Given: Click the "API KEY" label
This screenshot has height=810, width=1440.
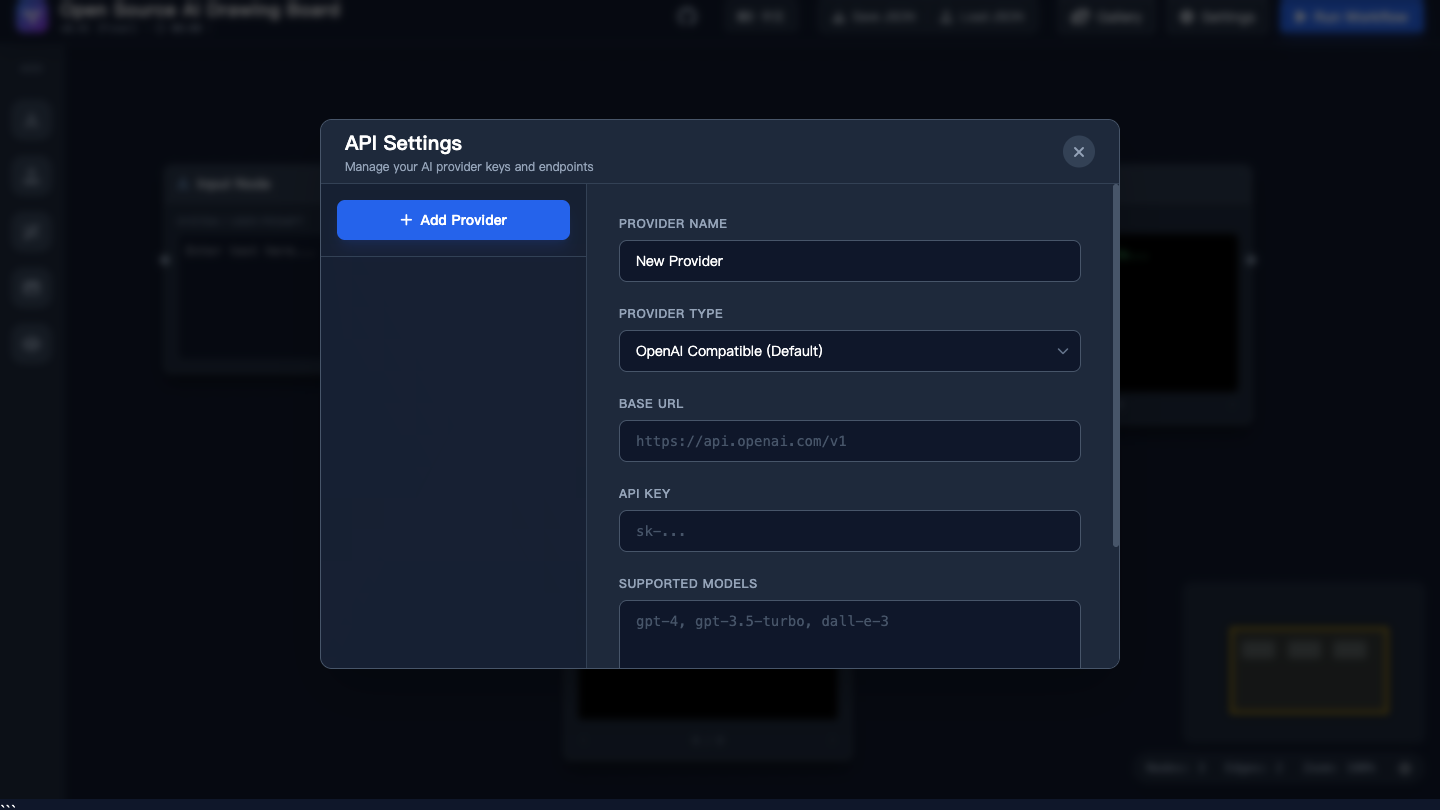Looking at the screenshot, I should (x=645, y=494).
